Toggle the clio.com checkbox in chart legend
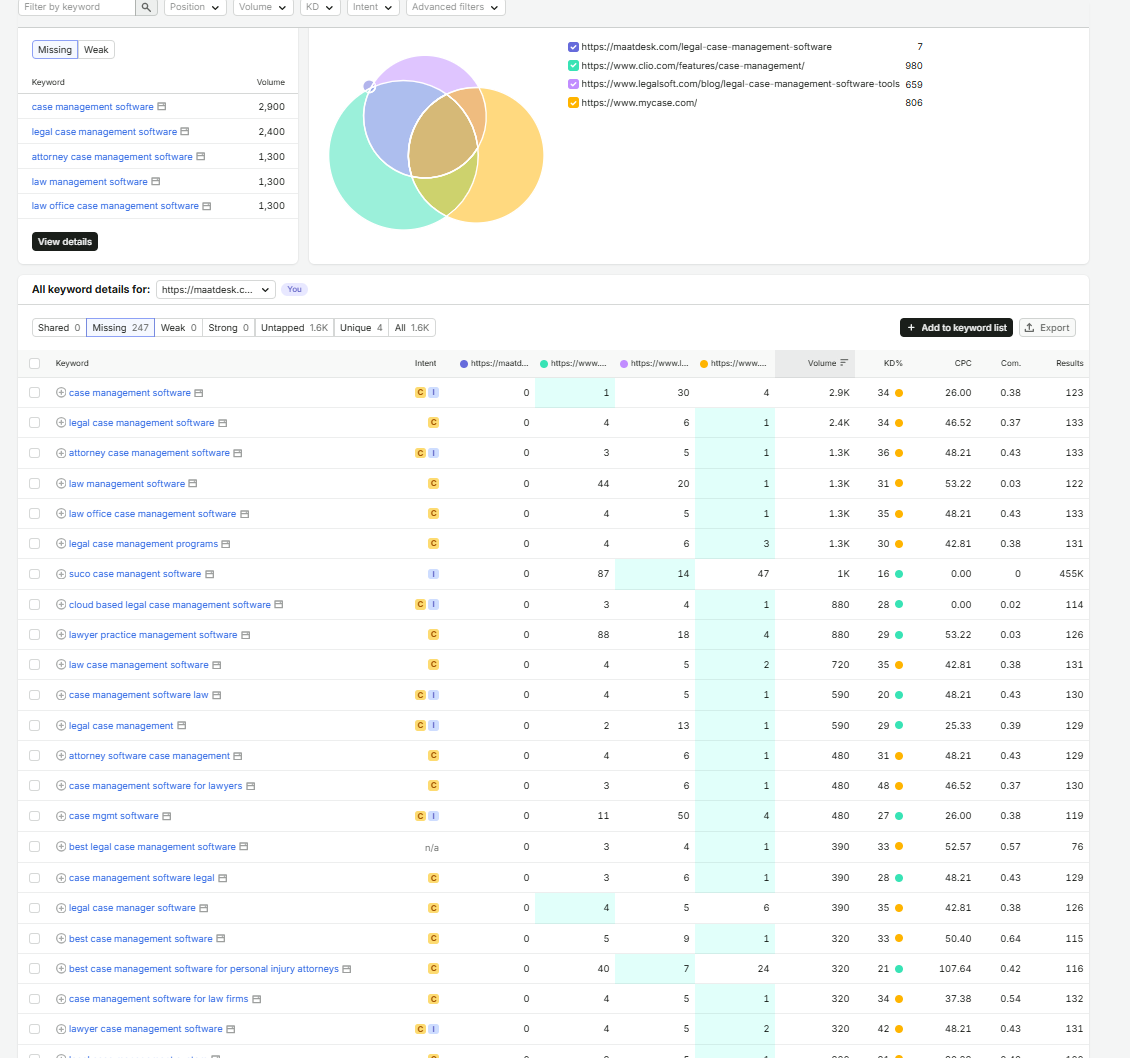 coord(574,66)
